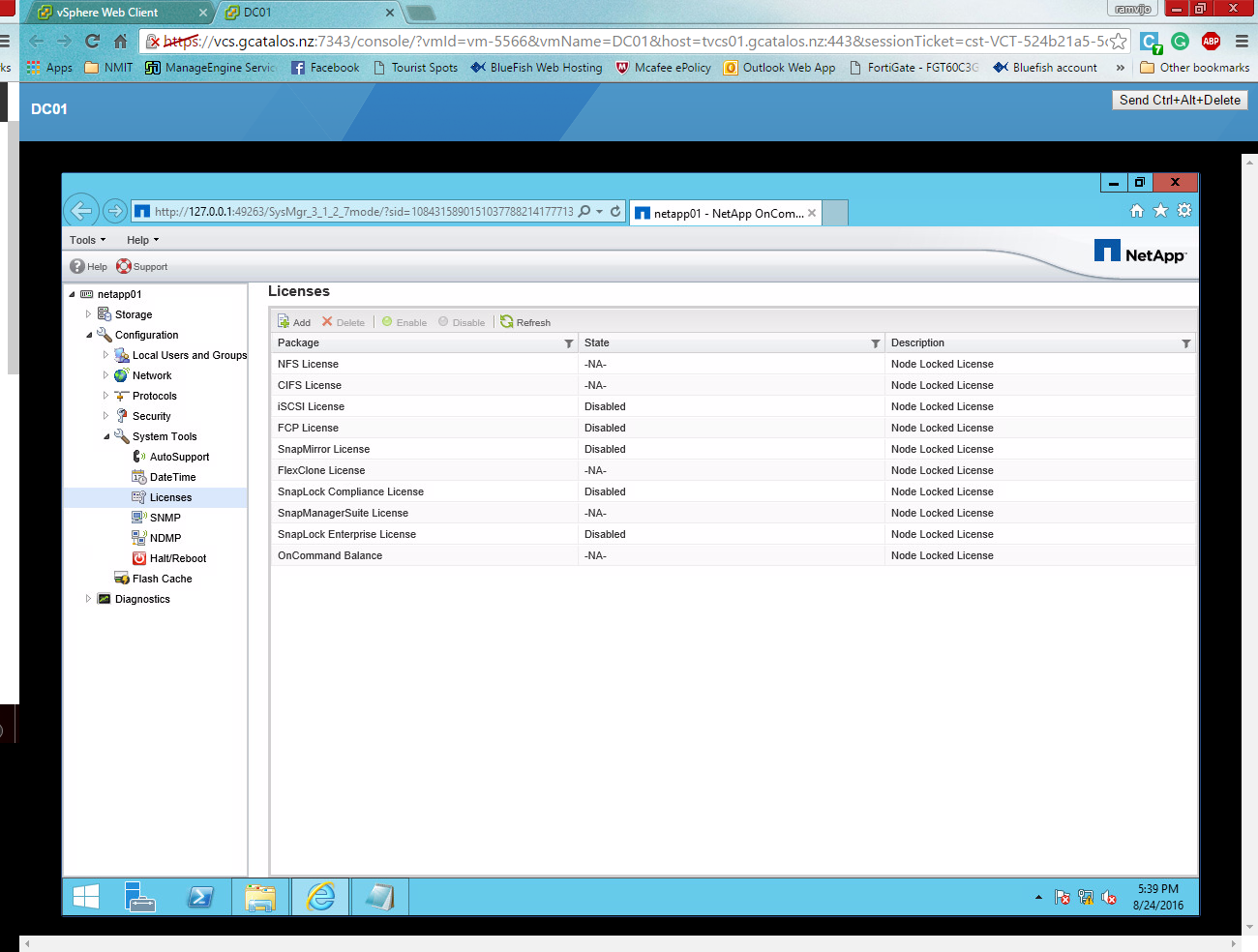Select the OnCommand Balance row
The width and height of the screenshot is (1258, 952).
pyautogui.click(x=734, y=555)
